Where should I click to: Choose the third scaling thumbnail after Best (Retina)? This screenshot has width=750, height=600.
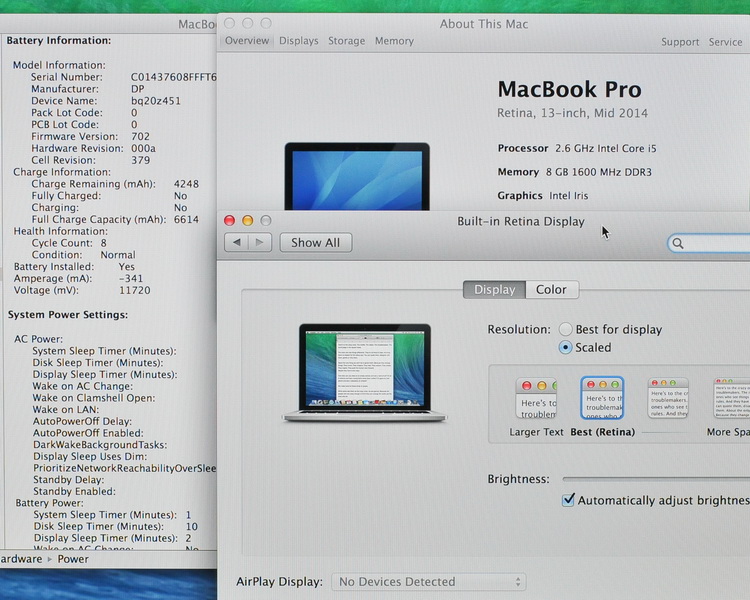pyautogui.click(x=668, y=398)
